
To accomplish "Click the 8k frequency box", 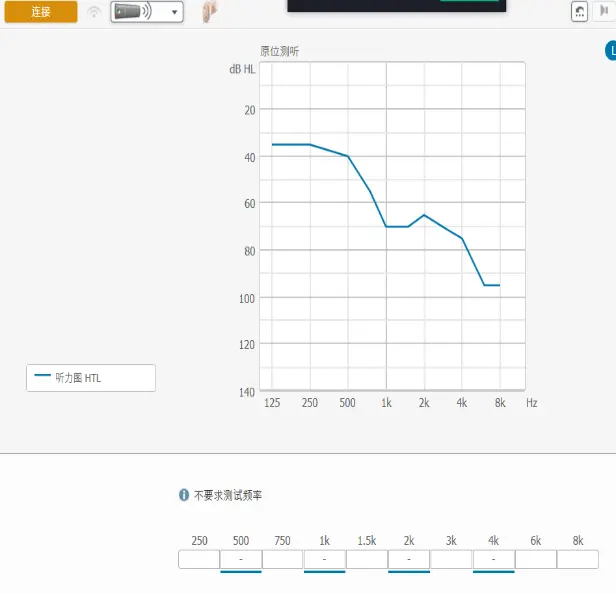I will coord(577,559).
